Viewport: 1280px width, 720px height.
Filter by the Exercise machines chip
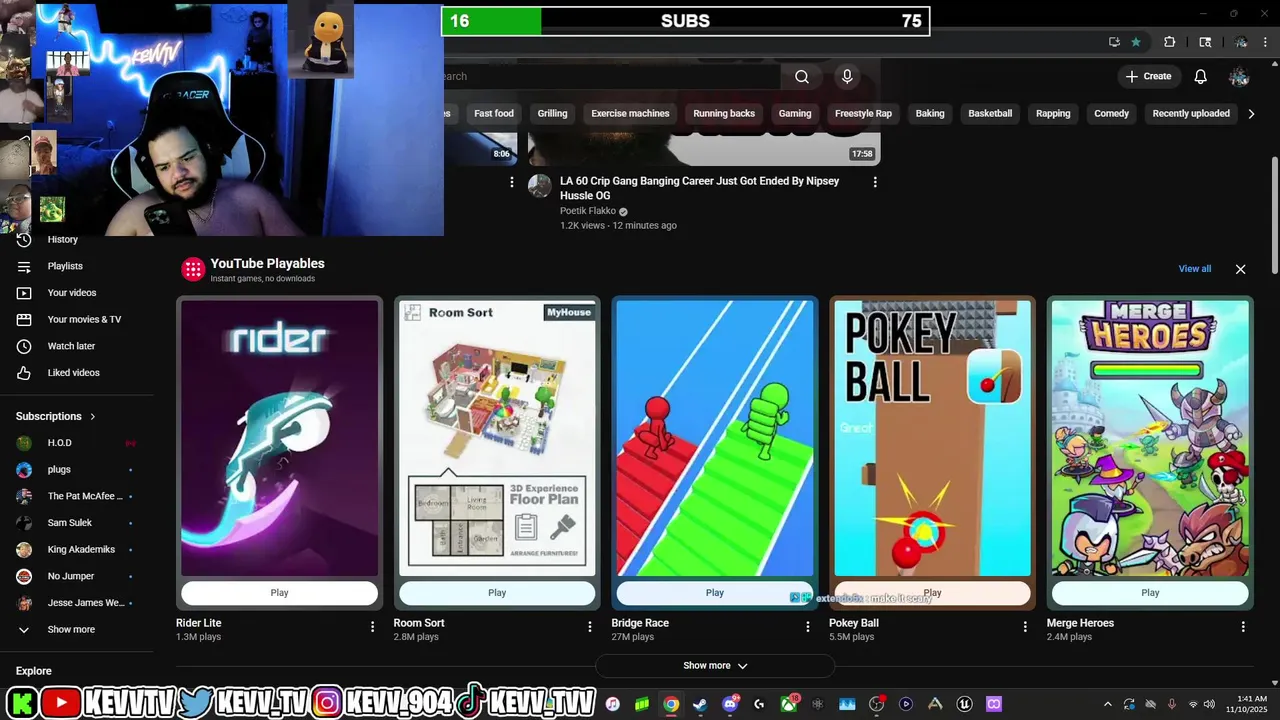[x=630, y=114]
